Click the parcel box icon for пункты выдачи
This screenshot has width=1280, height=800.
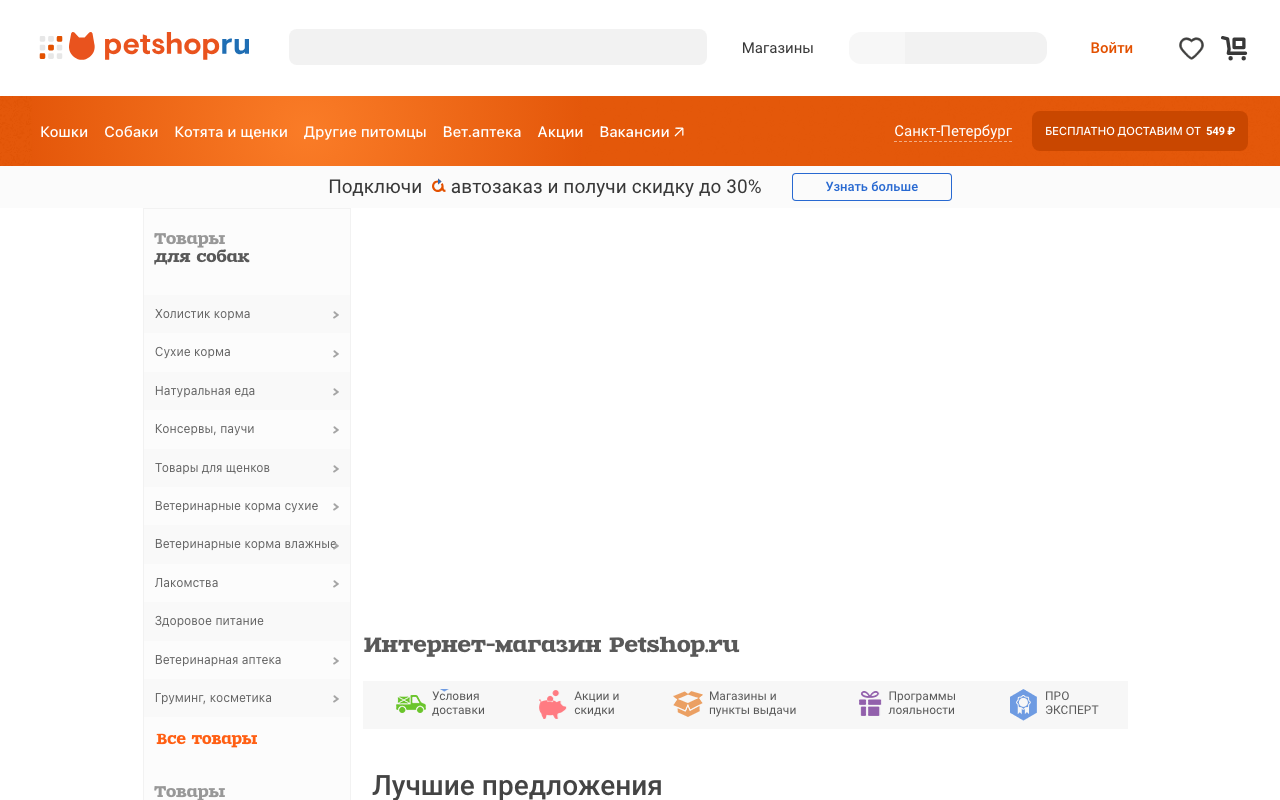687,704
